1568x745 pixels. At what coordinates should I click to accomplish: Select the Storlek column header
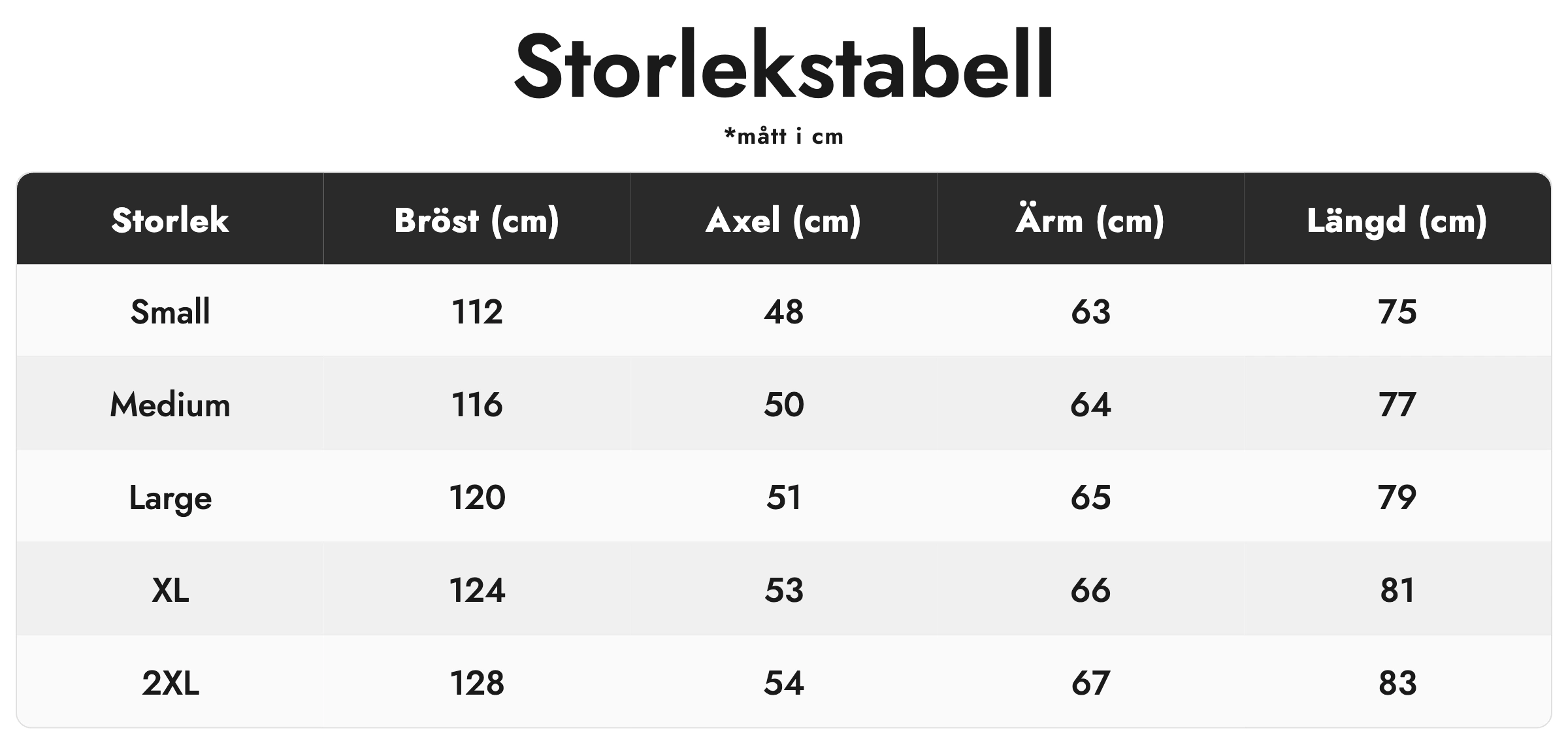[x=170, y=220]
